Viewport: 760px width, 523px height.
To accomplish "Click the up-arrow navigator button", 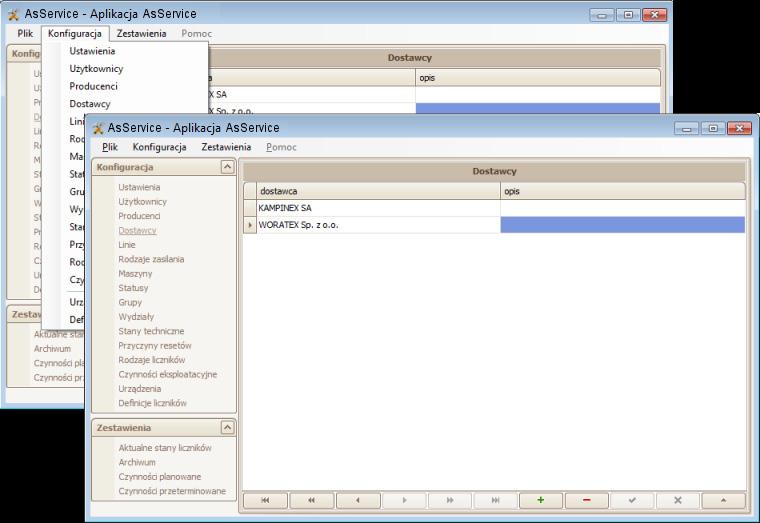I will [723, 500].
